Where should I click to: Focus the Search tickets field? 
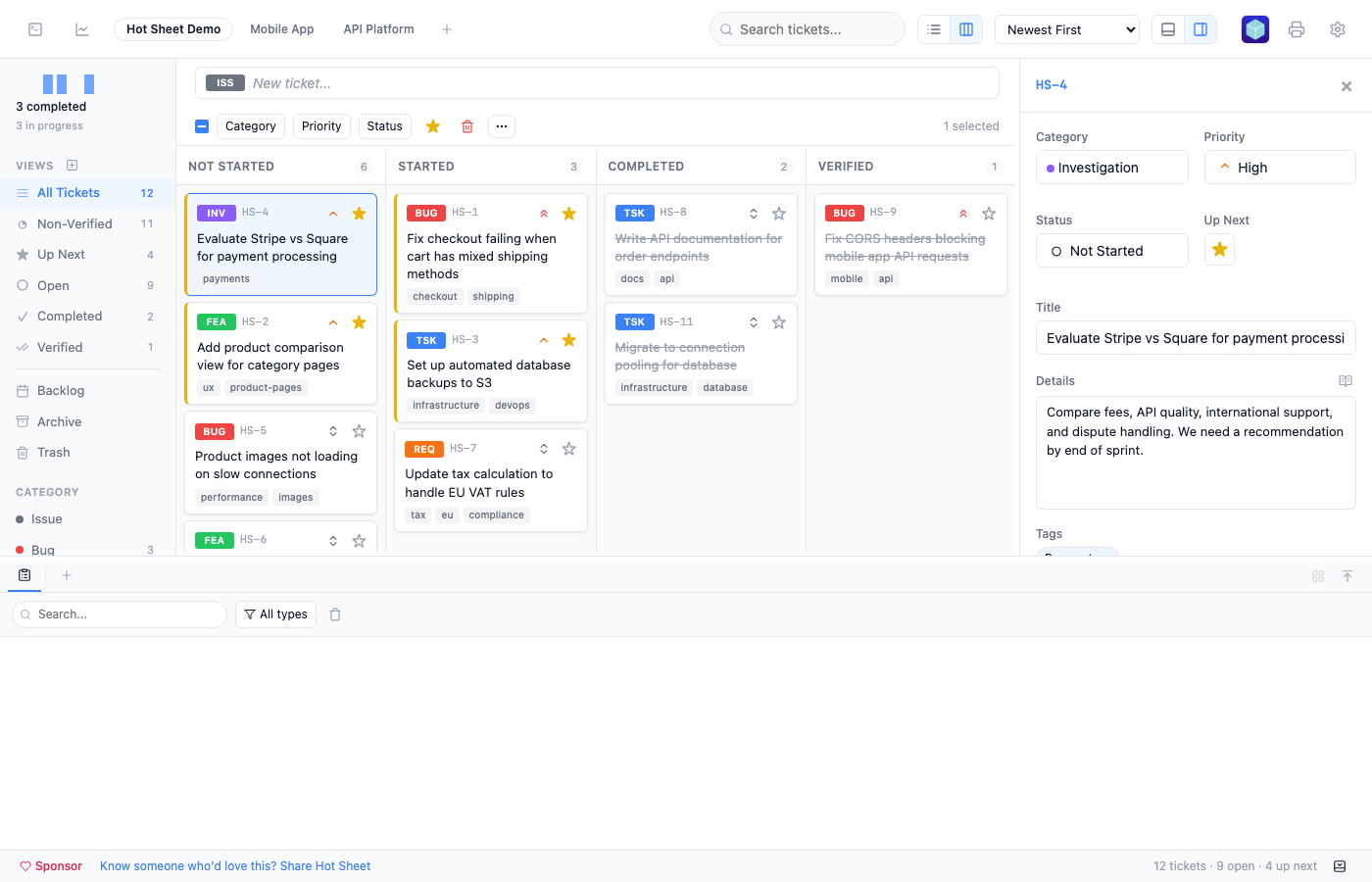[x=808, y=29]
